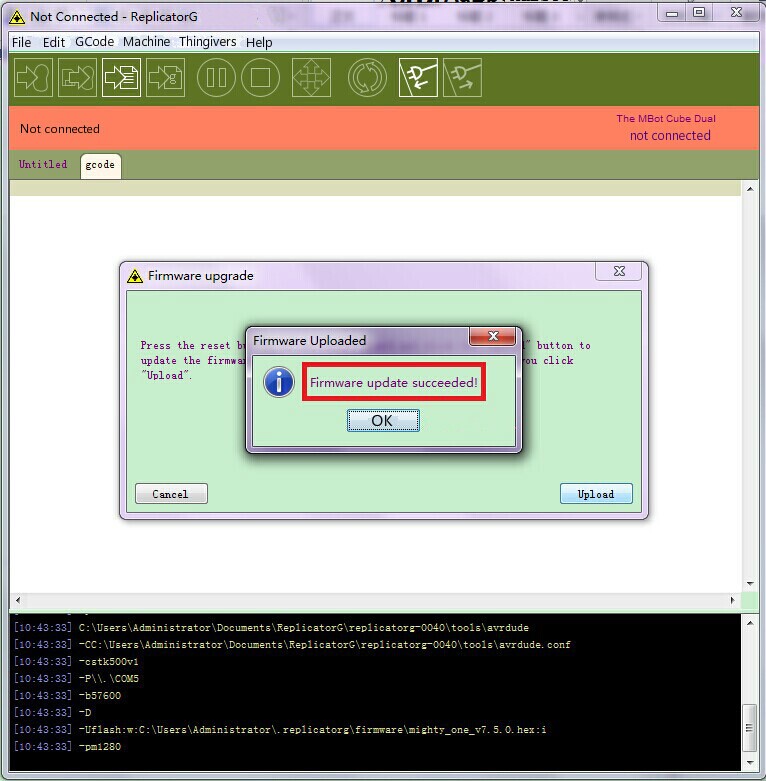Click the Stop build round icon
The width and height of the screenshot is (766, 781).
click(260, 77)
